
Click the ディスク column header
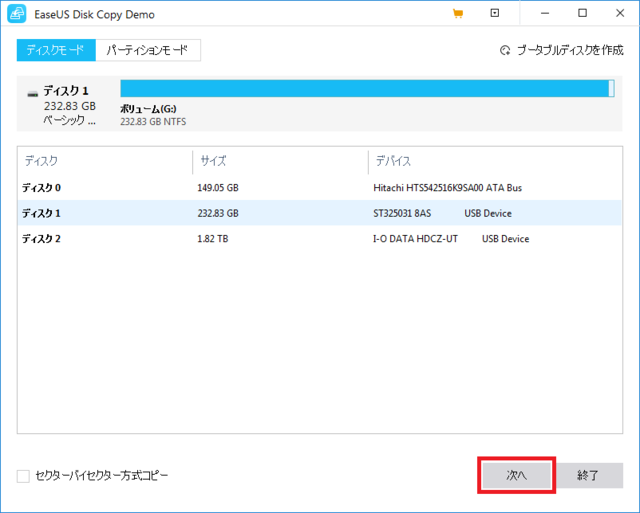tap(41, 161)
